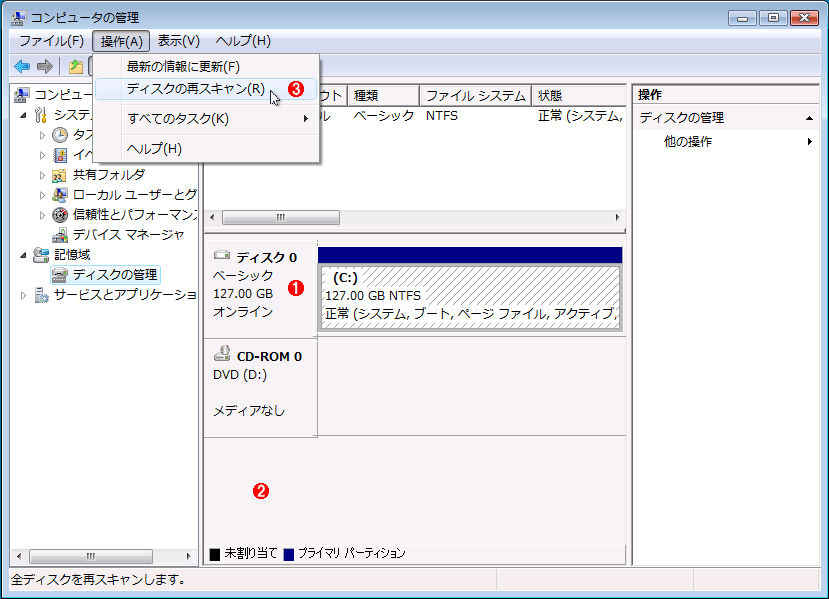Click the ディスクの管理 tree icon
Viewport: 829px width, 599px height.
pos(60,275)
